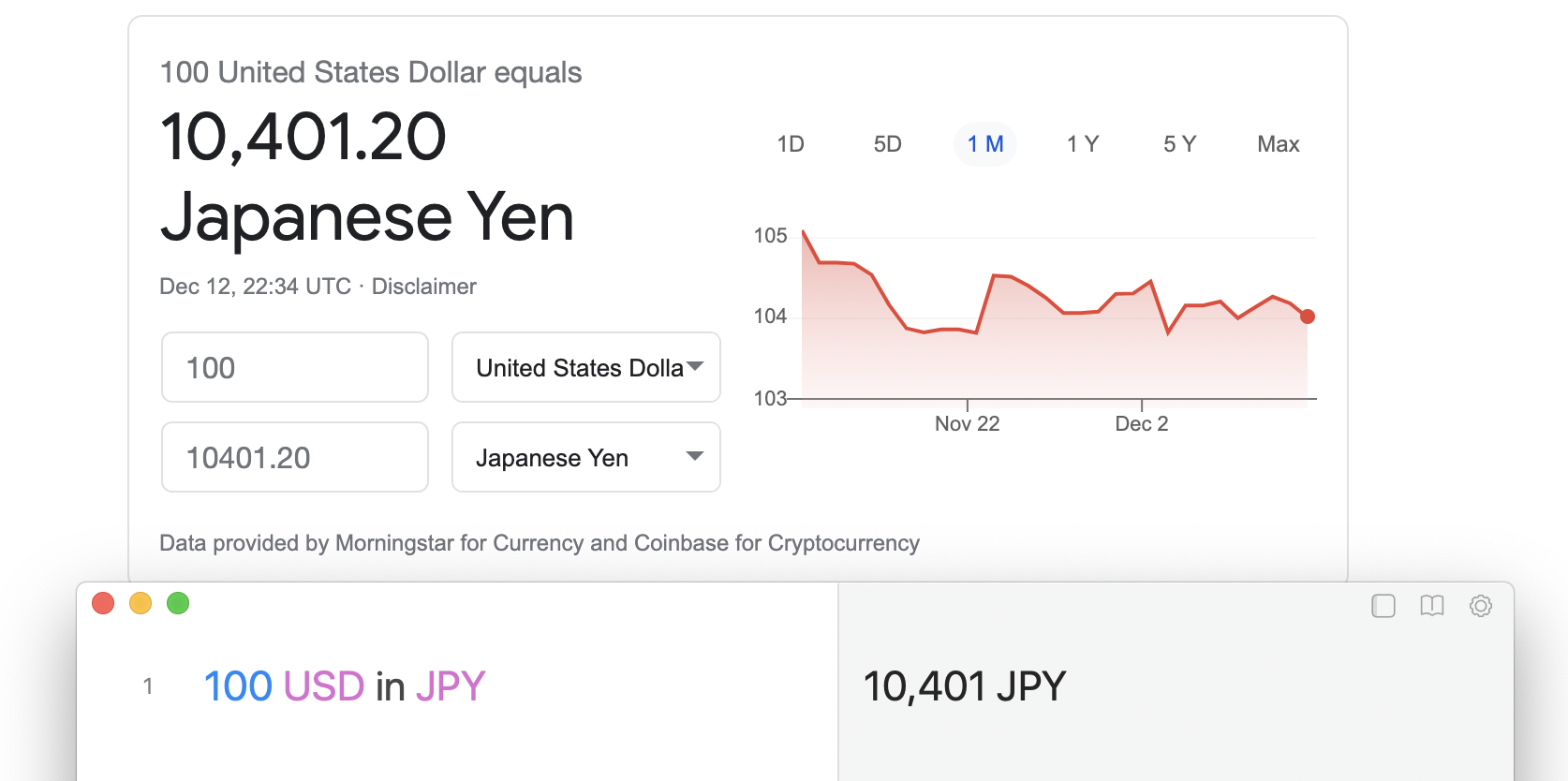The height and width of the screenshot is (781, 1568).
Task: Select the 1 M chart range
Action: pos(985,144)
